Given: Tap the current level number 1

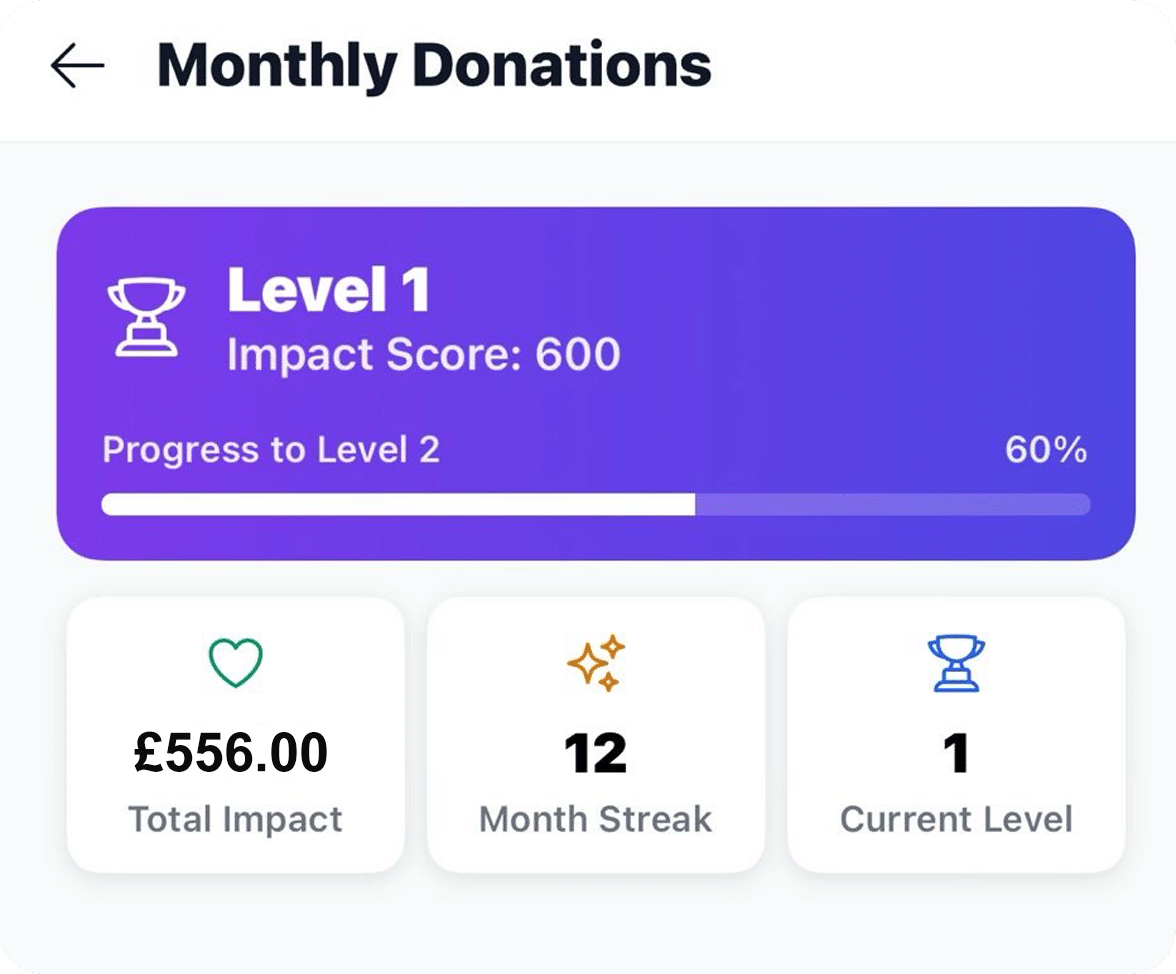Looking at the screenshot, I should (956, 754).
